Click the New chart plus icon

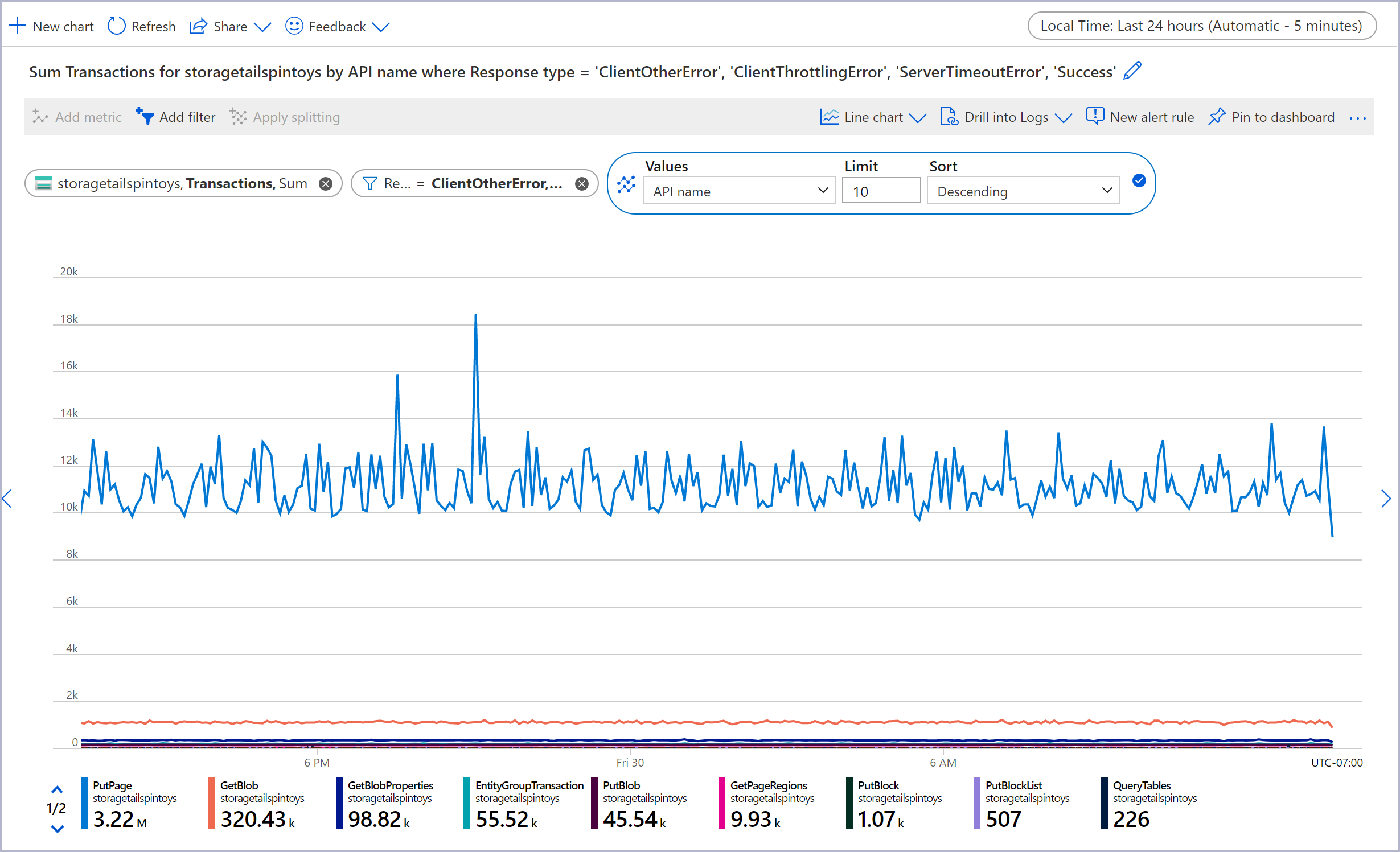pyautogui.click(x=17, y=26)
